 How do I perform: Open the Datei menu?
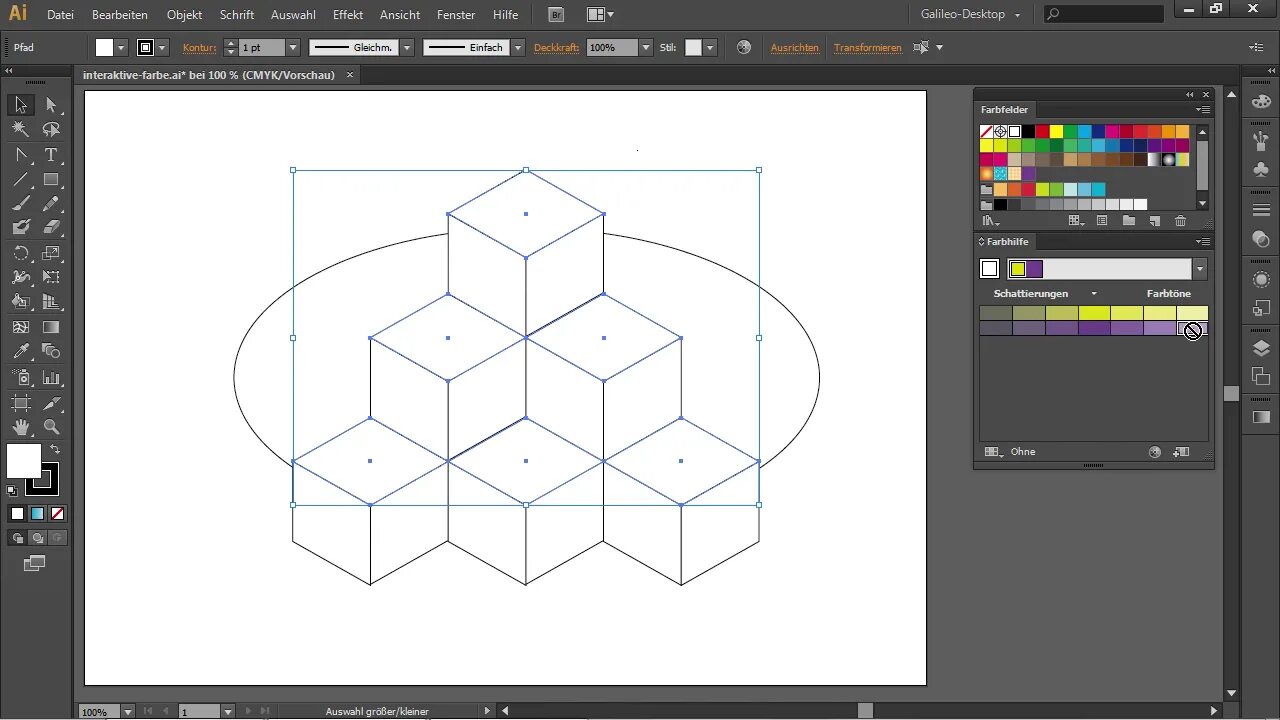click(60, 15)
